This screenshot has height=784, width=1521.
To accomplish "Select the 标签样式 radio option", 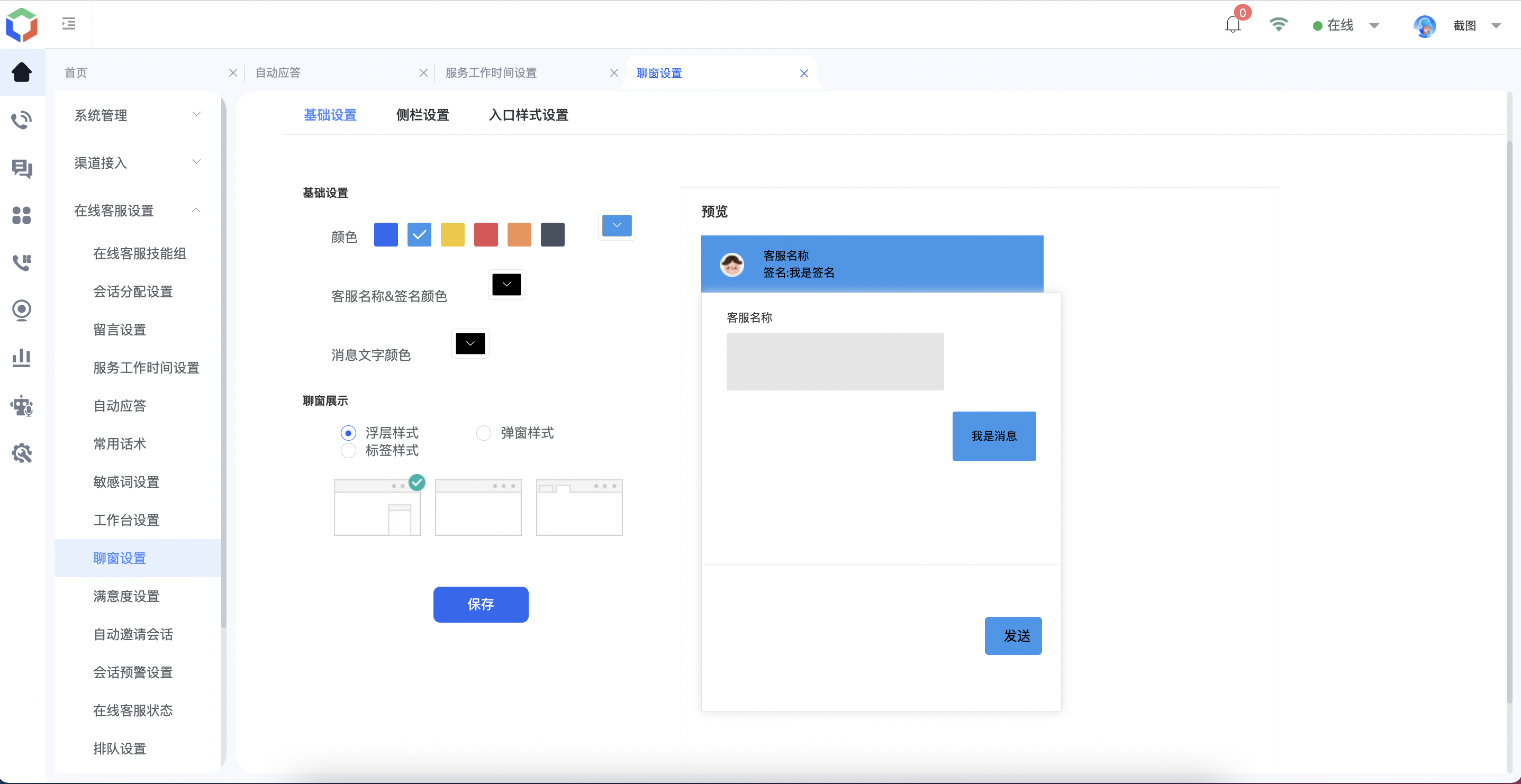I will pos(348,450).
